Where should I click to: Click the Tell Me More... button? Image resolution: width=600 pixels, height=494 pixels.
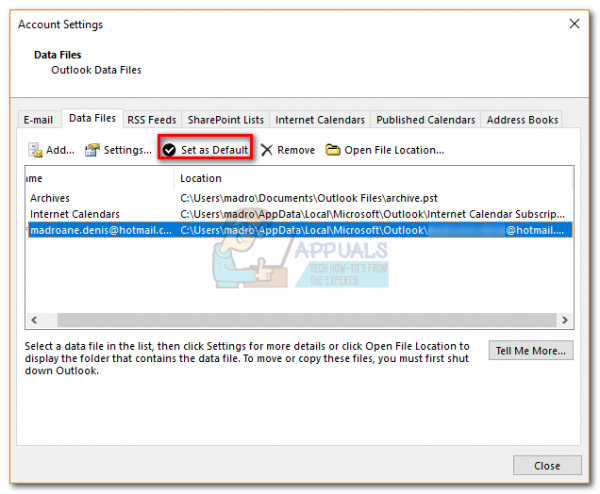click(x=531, y=350)
